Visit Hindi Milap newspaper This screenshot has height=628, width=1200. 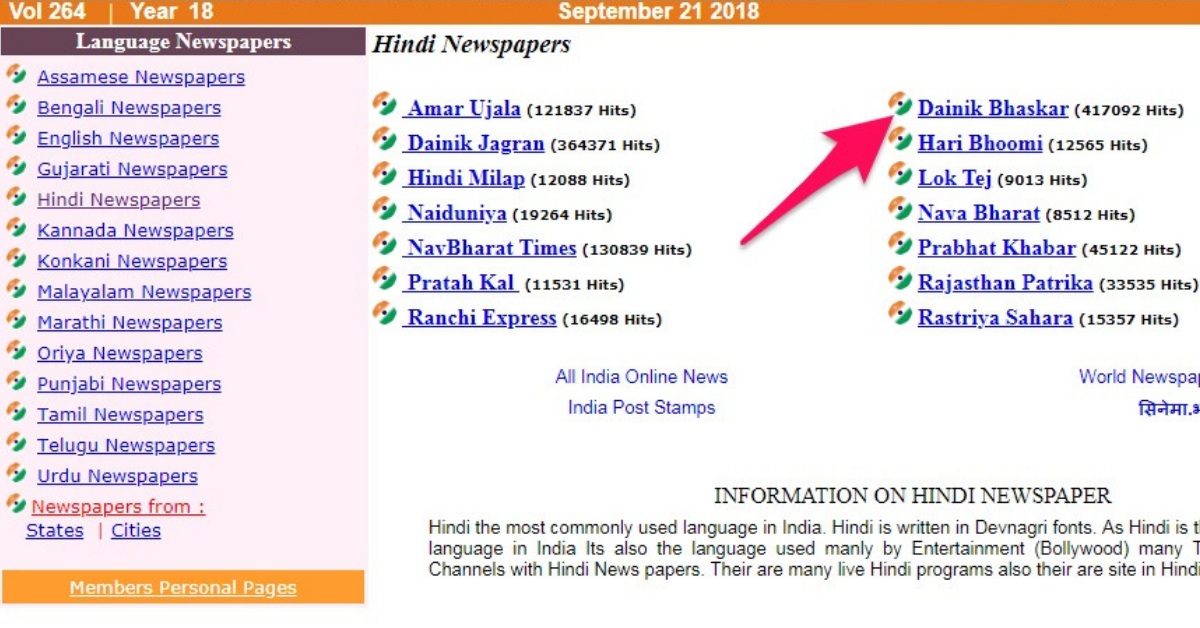[x=465, y=179]
